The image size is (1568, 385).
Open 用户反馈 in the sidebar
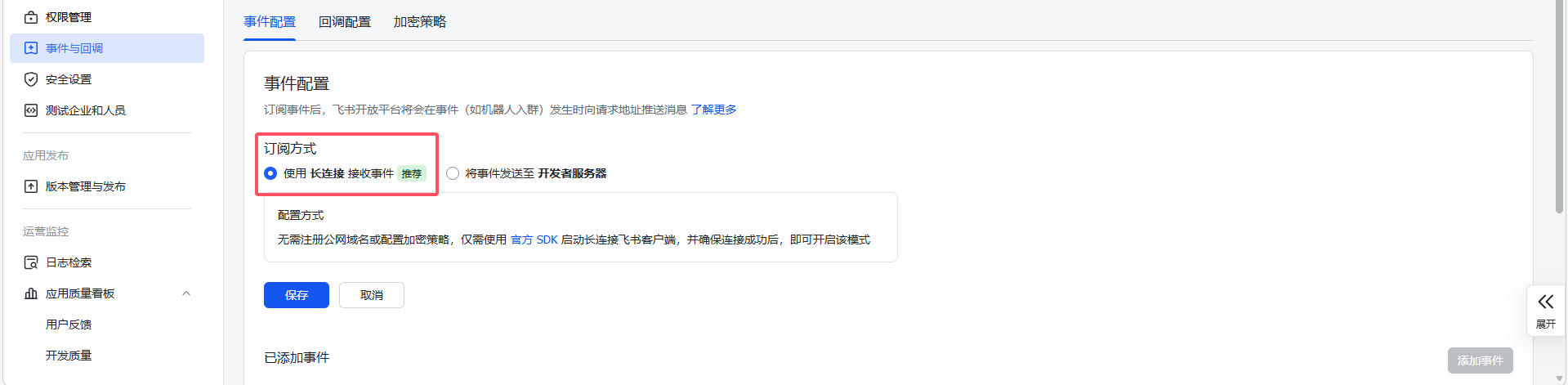coord(69,325)
